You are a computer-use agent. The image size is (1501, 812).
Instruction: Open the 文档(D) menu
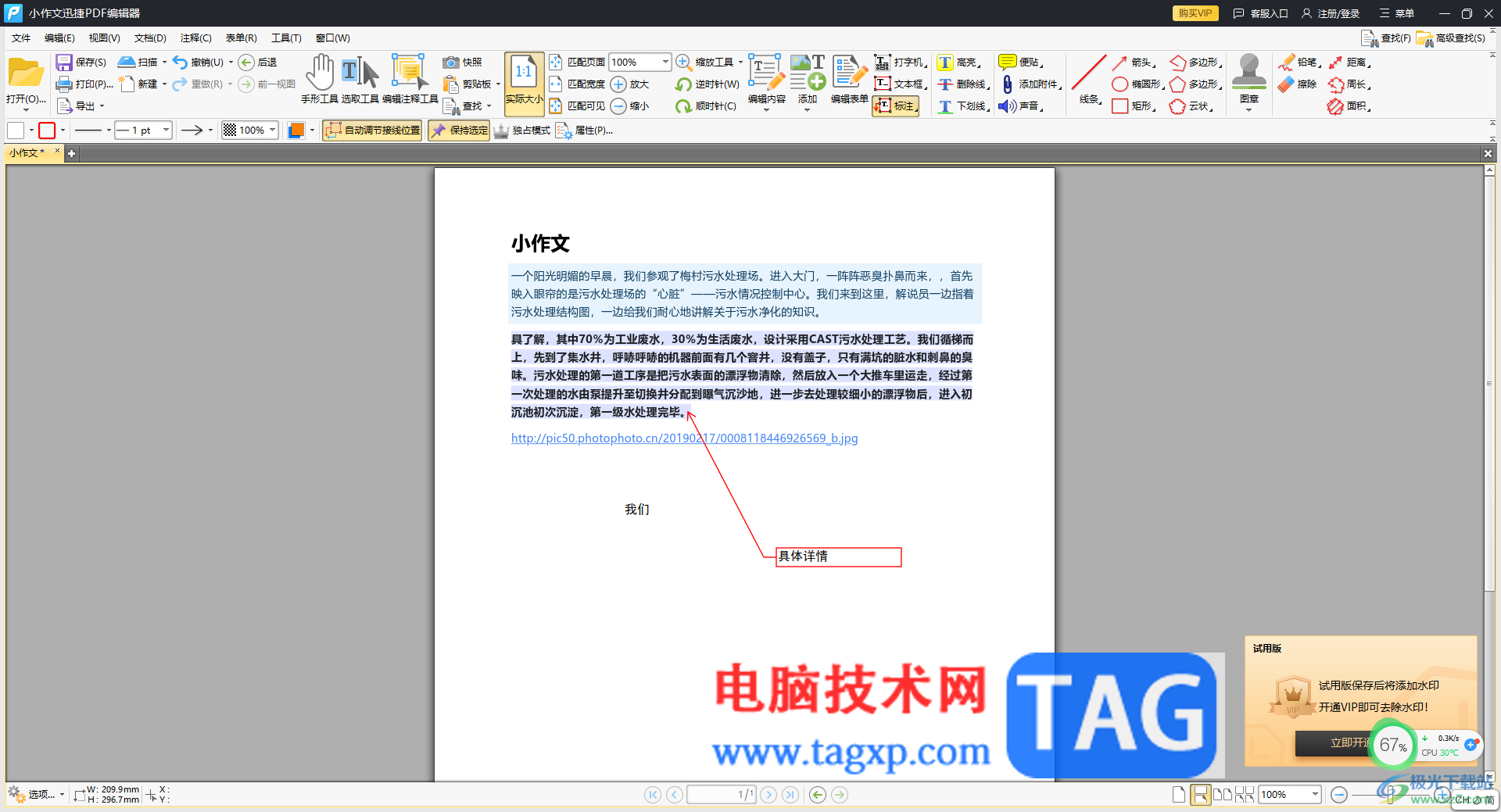coord(150,38)
